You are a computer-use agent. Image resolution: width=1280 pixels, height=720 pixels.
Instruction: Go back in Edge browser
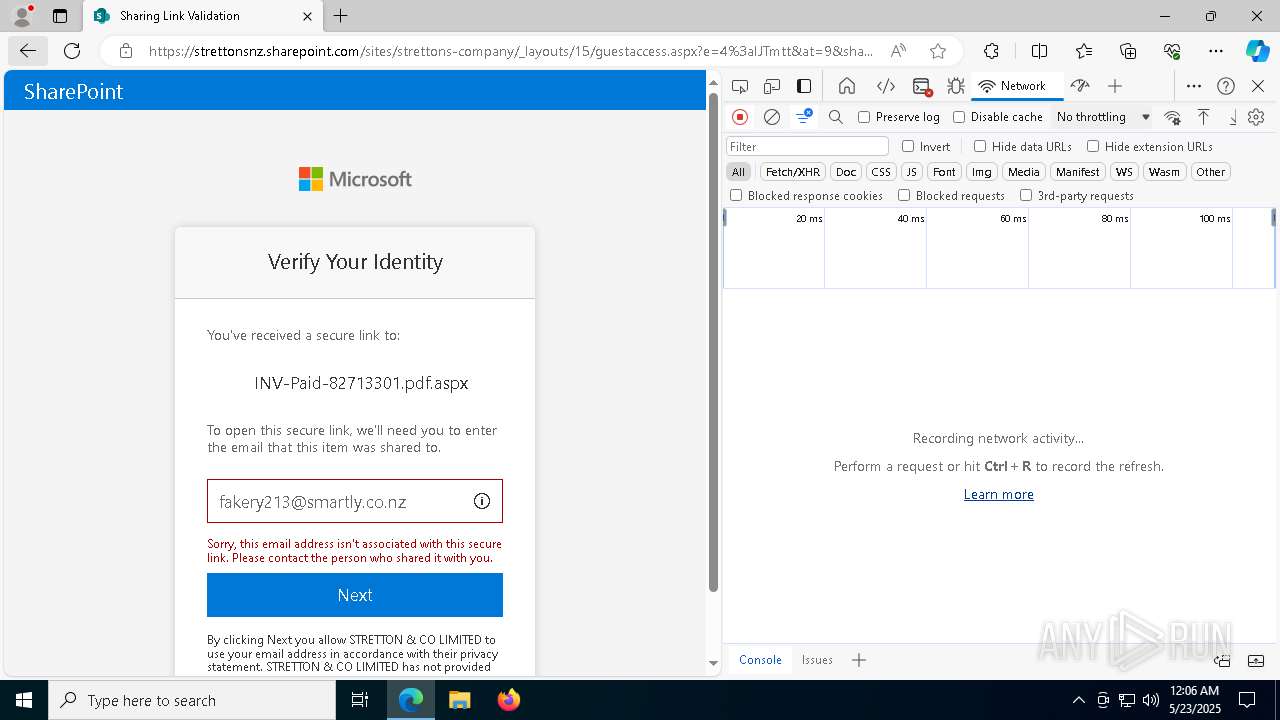(27, 51)
